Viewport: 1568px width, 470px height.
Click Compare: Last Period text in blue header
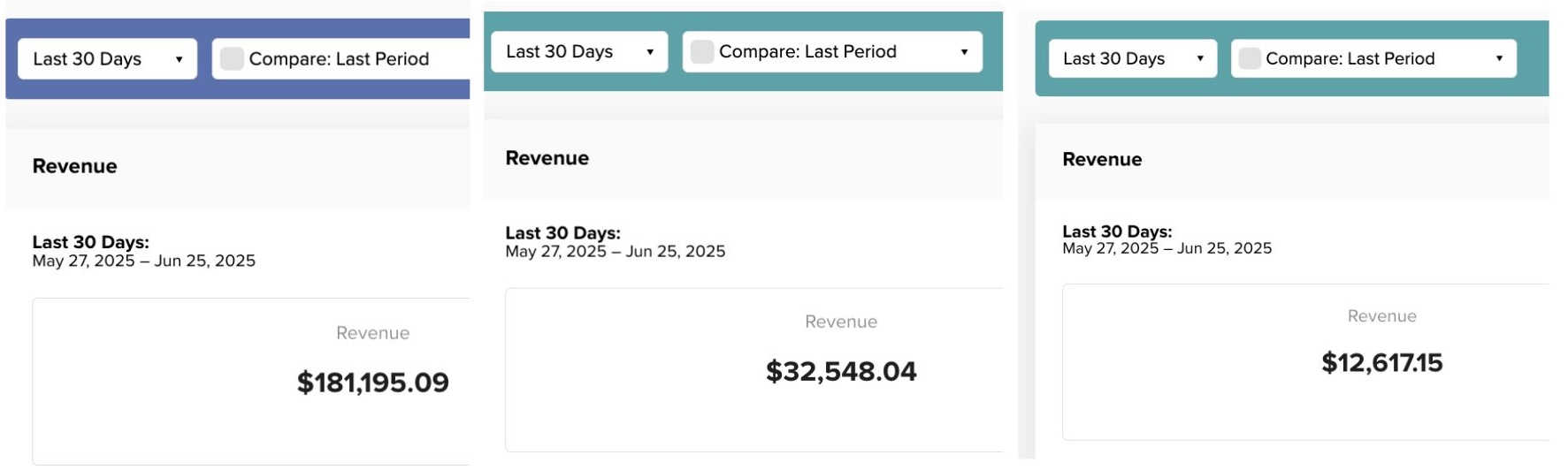tap(339, 59)
